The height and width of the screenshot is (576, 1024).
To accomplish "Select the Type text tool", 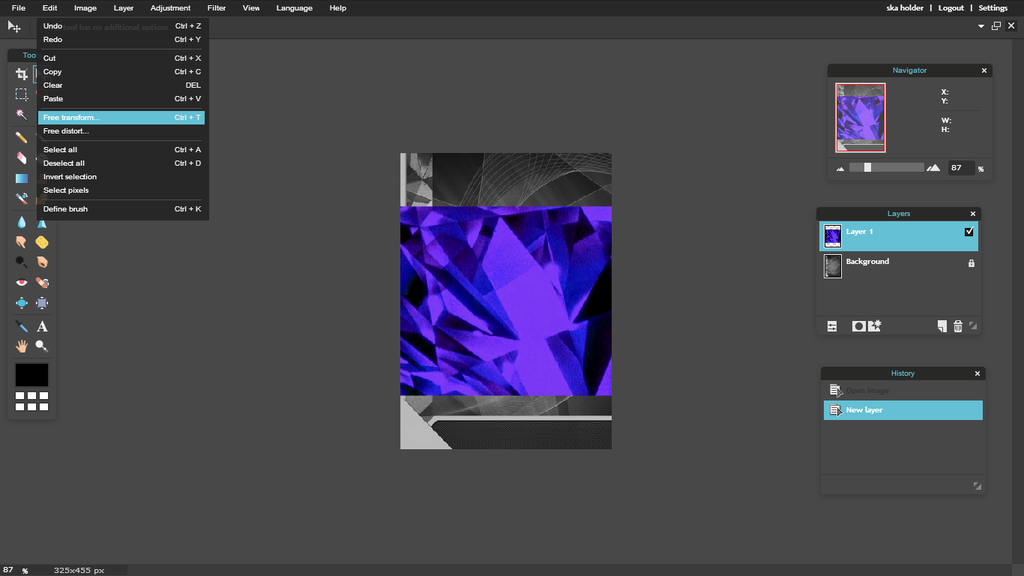I will (x=42, y=327).
